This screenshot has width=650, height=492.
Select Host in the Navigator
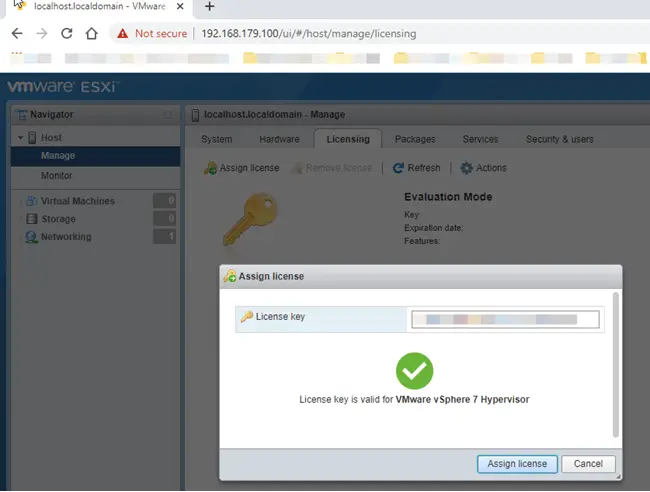pyautogui.click(x=51, y=138)
